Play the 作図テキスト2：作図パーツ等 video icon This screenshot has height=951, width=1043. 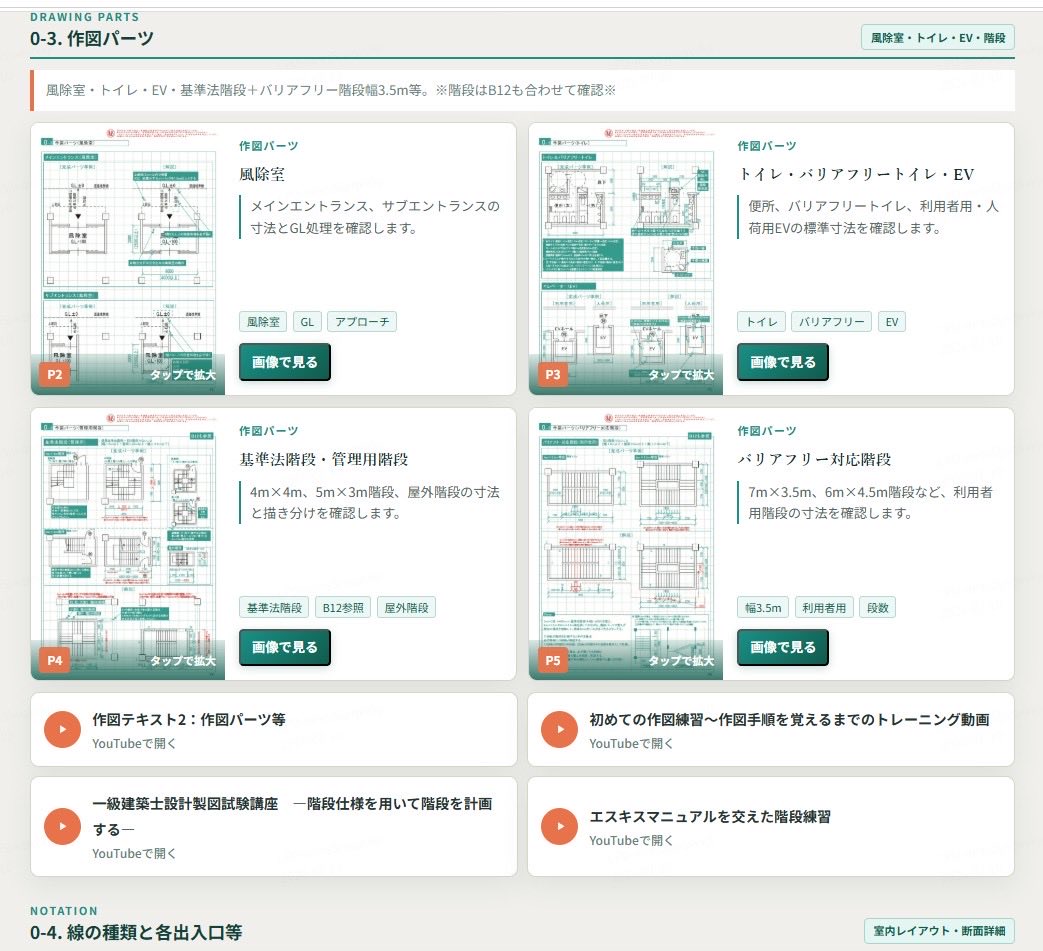tap(63, 730)
